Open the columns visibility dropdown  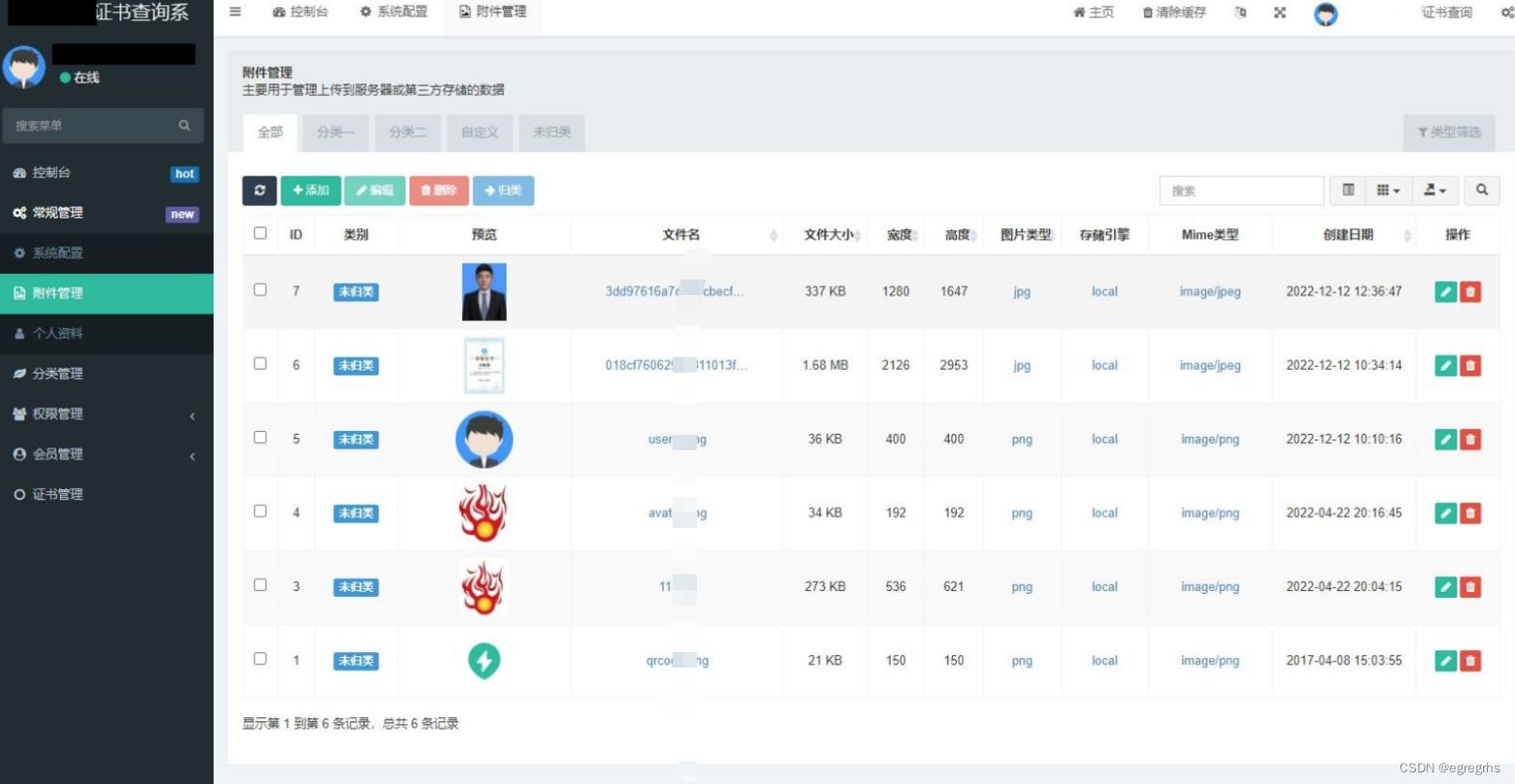point(1387,190)
